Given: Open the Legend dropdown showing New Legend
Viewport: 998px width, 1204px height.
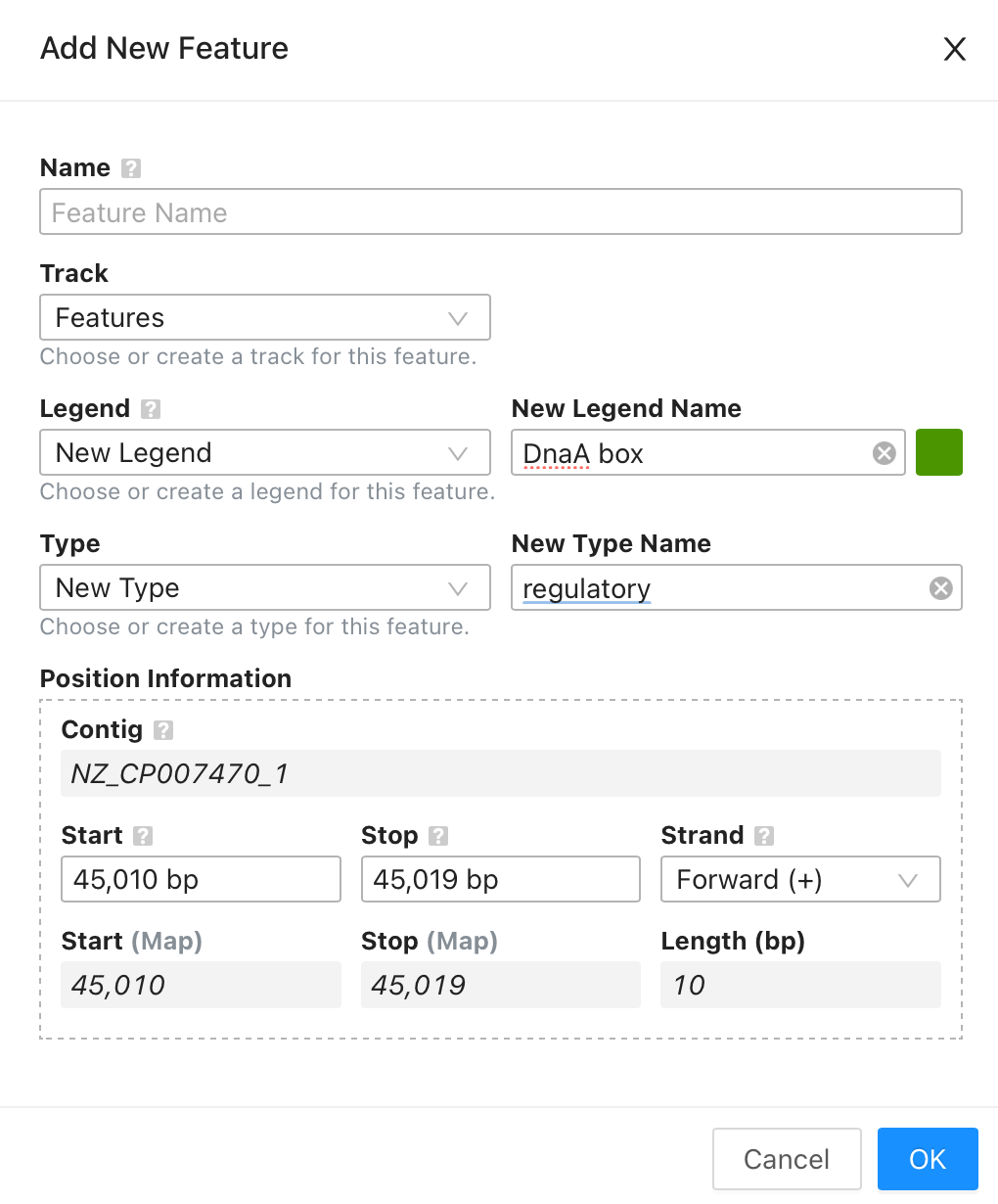Looking at the screenshot, I should 265,453.
